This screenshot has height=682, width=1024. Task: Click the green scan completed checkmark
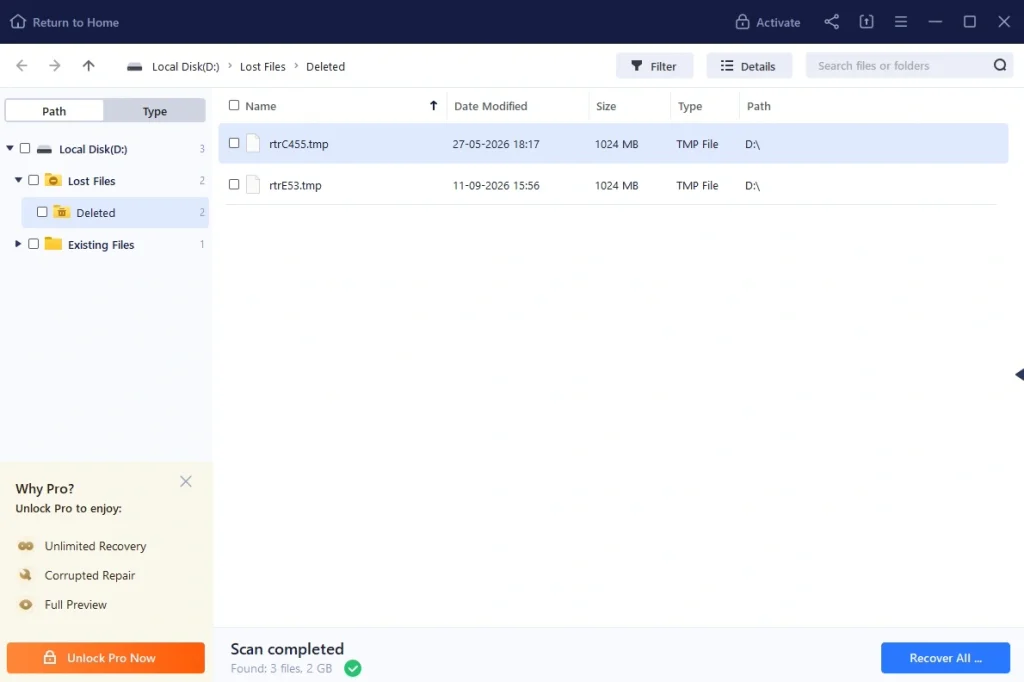[x=353, y=668]
